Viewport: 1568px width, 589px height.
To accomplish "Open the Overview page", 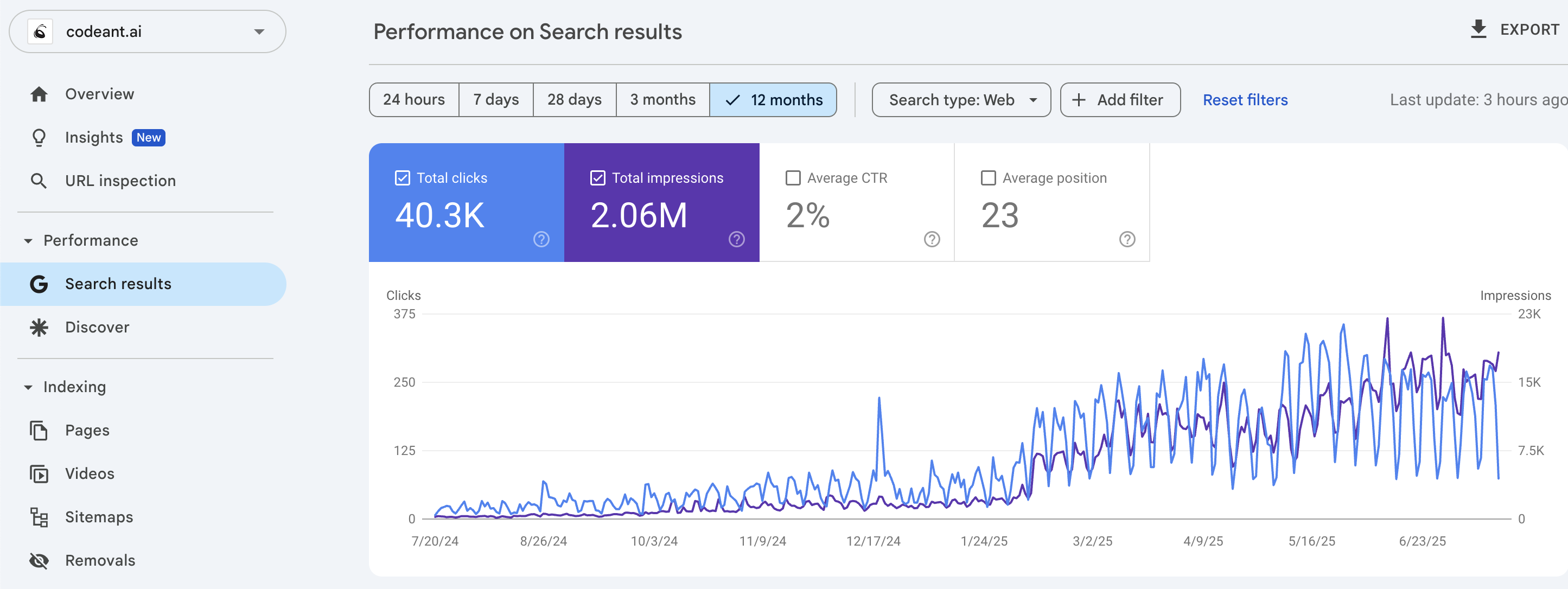I will pyautogui.click(x=99, y=94).
